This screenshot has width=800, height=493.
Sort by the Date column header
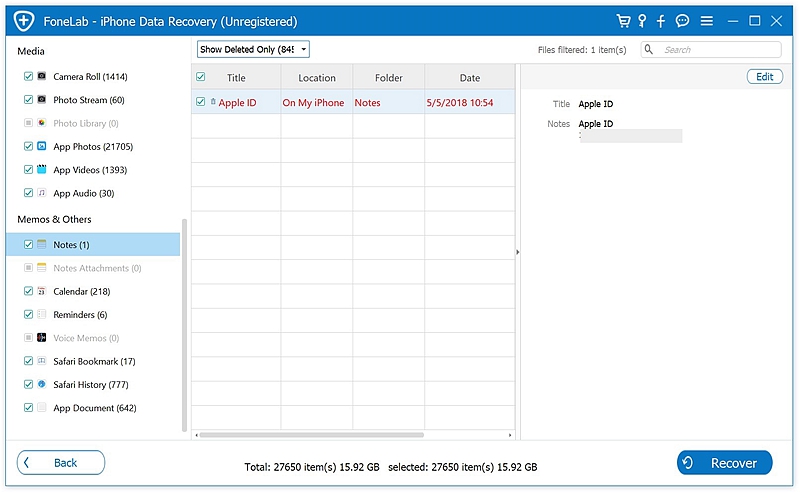[x=469, y=78]
